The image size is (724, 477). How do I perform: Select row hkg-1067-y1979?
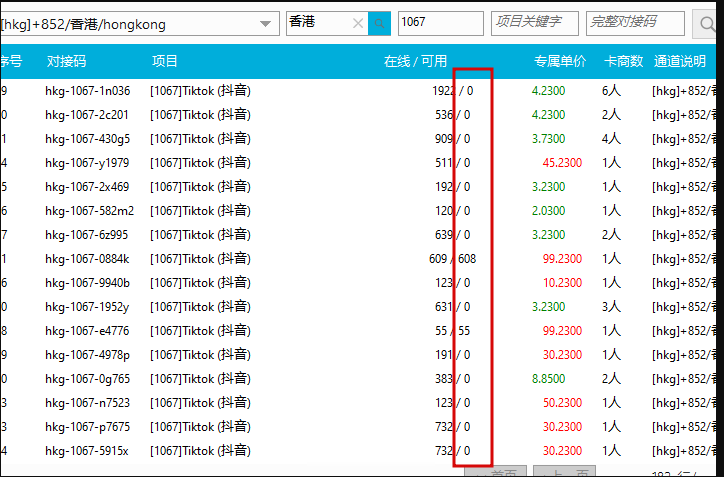point(358,163)
